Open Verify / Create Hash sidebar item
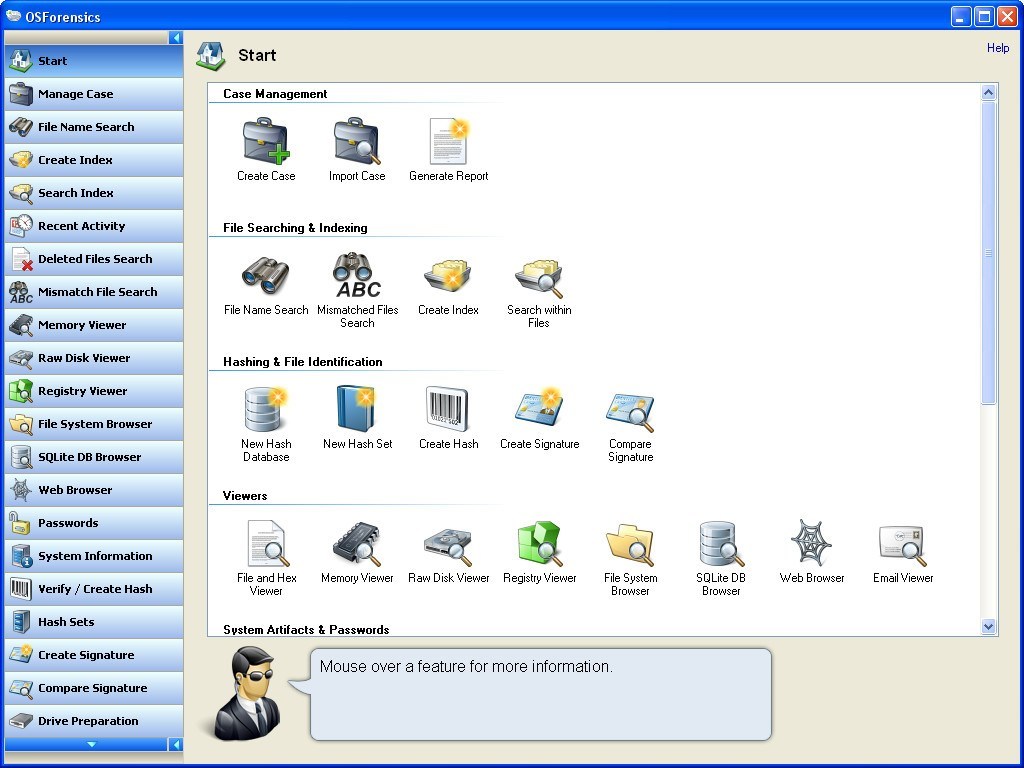This screenshot has width=1024, height=768. [x=93, y=589]
